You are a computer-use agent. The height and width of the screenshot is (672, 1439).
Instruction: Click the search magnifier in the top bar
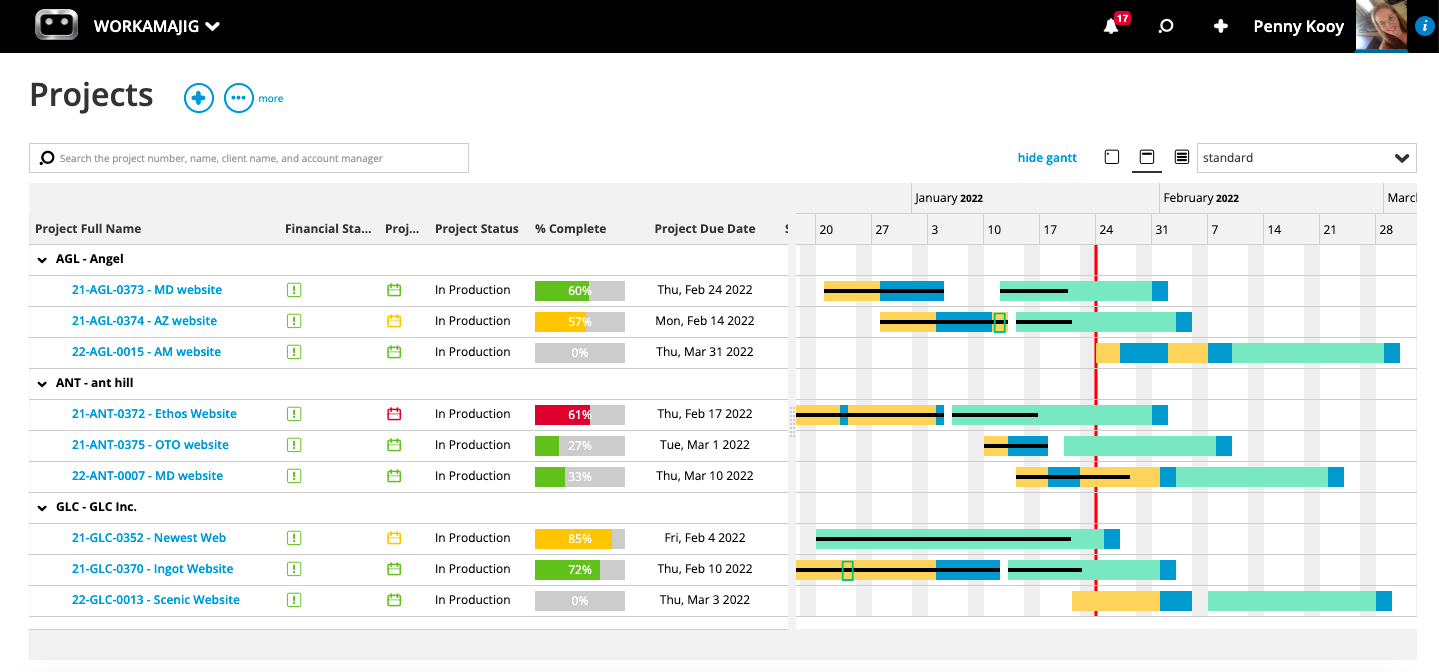[x=1165, y=26]
